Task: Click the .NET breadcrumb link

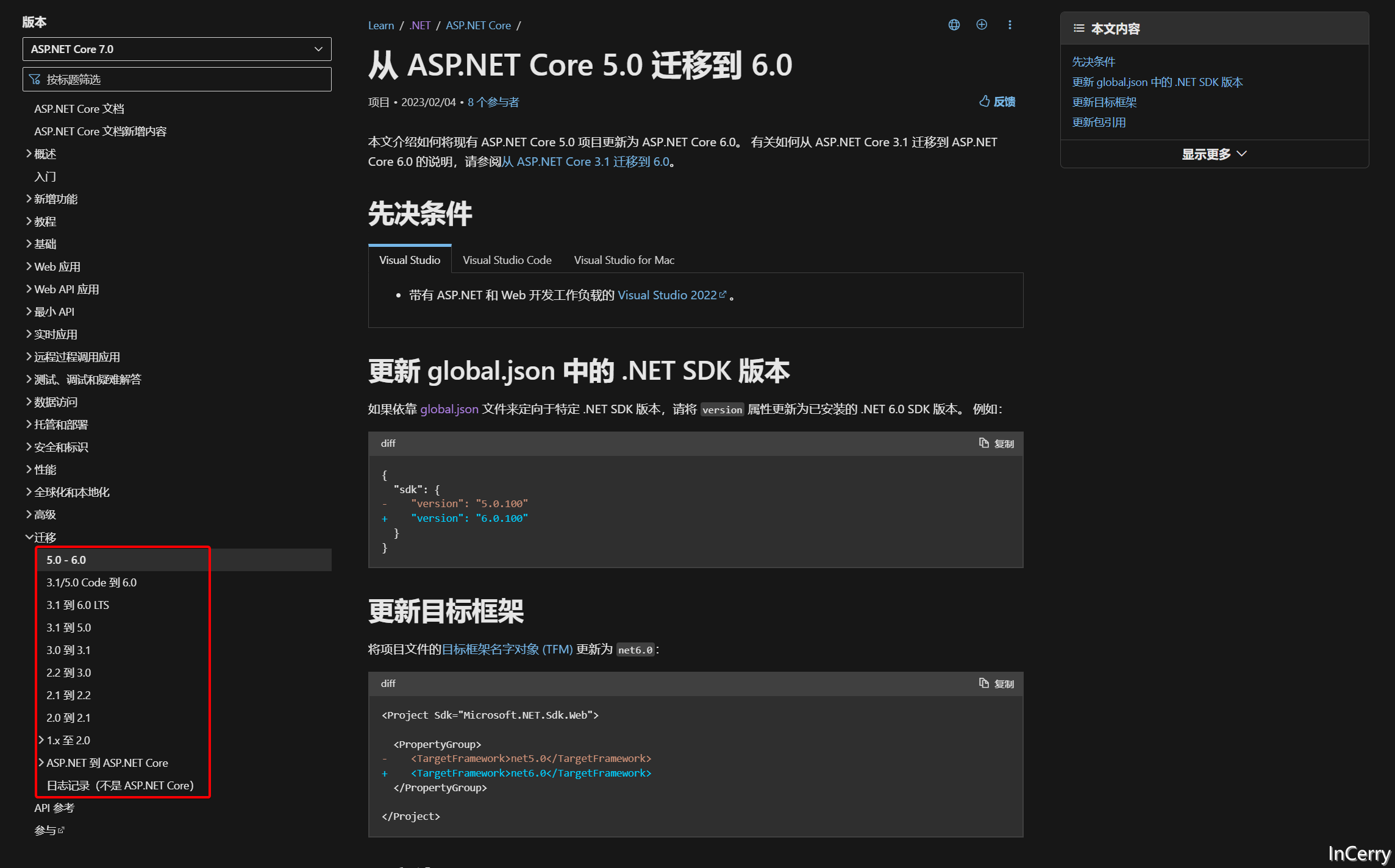Action: tap(420, 25)
